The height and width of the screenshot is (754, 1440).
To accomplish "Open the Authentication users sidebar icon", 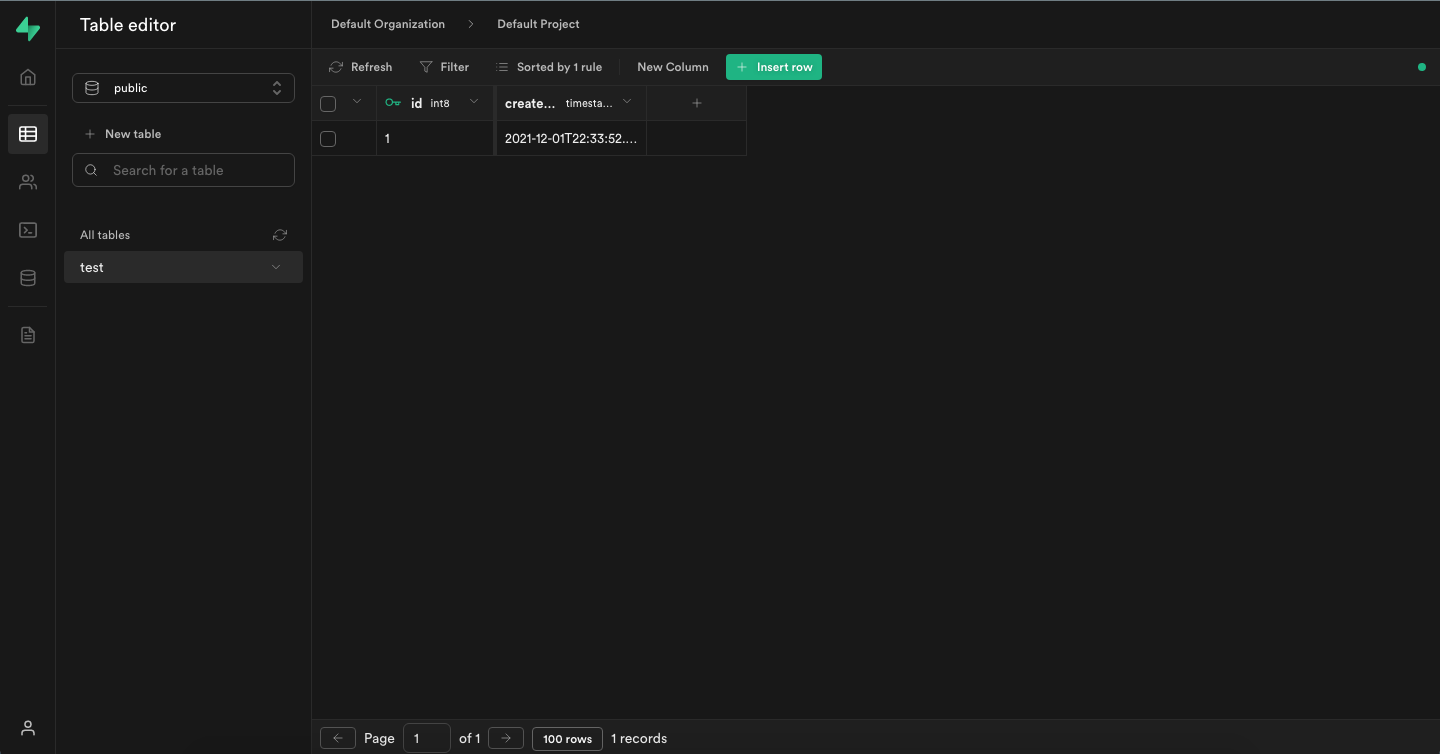I will click(x=28, y=182).
